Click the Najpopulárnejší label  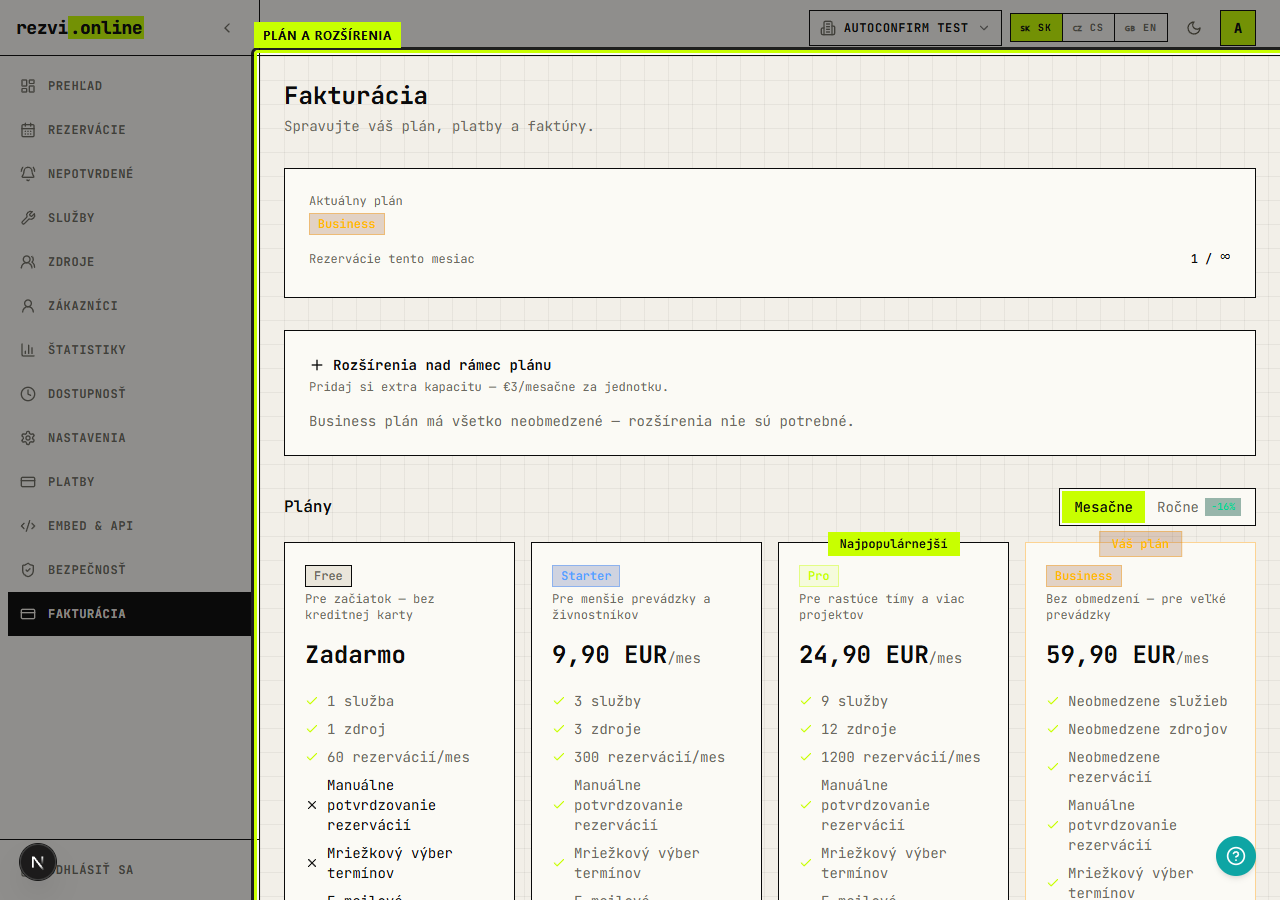[894, 544]
